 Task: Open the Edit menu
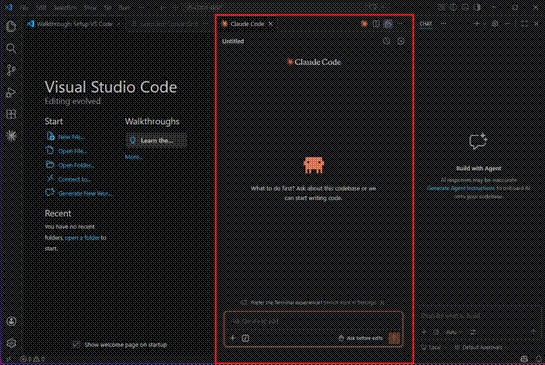pos(41,7)
